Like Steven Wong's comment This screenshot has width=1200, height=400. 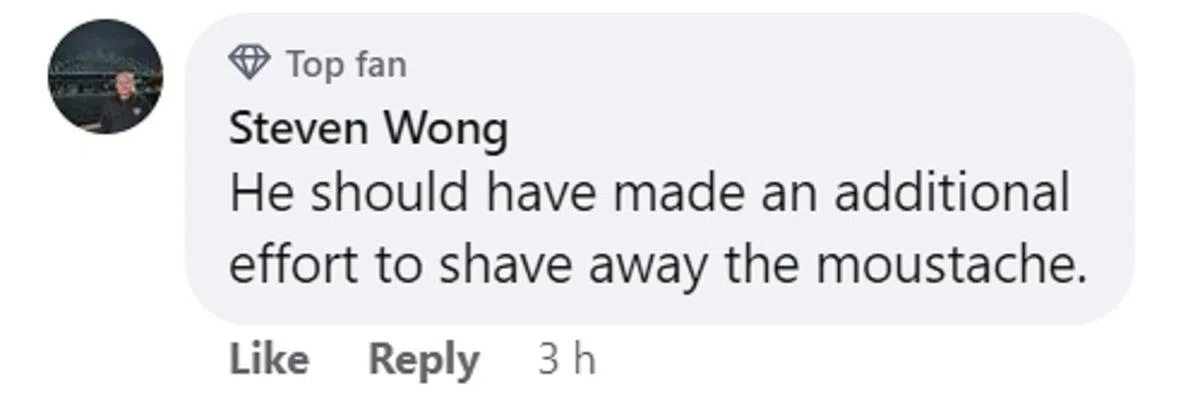pyautogui.click(x=268, y=359)
